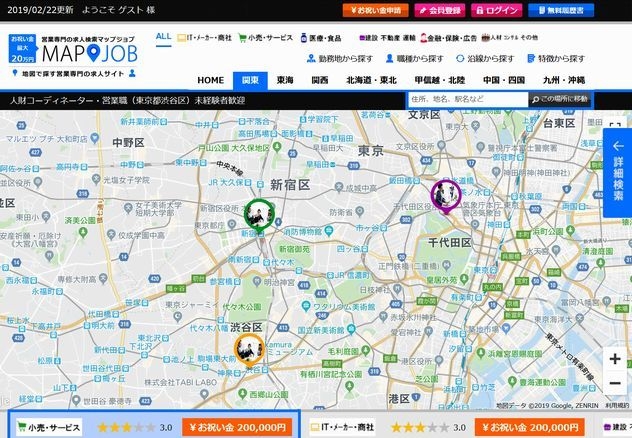
Task: Click the orange job marker in Shibuya
Action: 247,346
